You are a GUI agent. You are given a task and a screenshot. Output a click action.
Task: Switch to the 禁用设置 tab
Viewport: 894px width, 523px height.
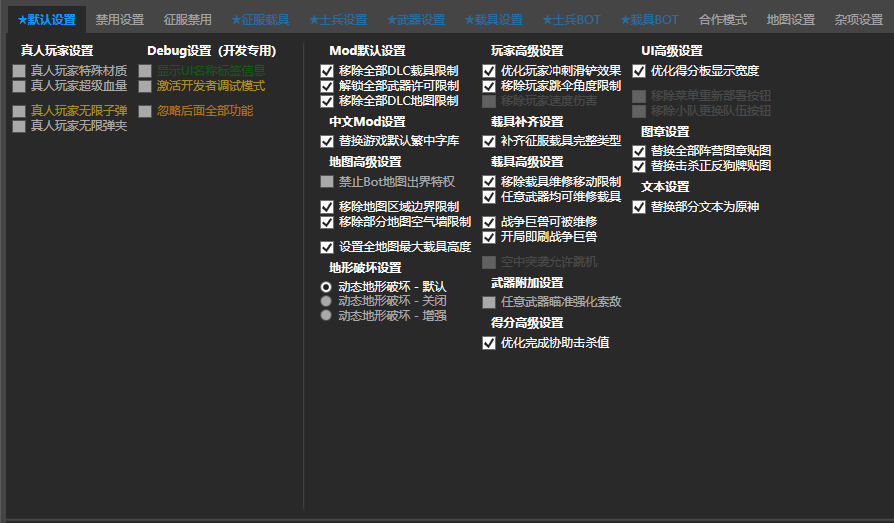pos(119,20)
